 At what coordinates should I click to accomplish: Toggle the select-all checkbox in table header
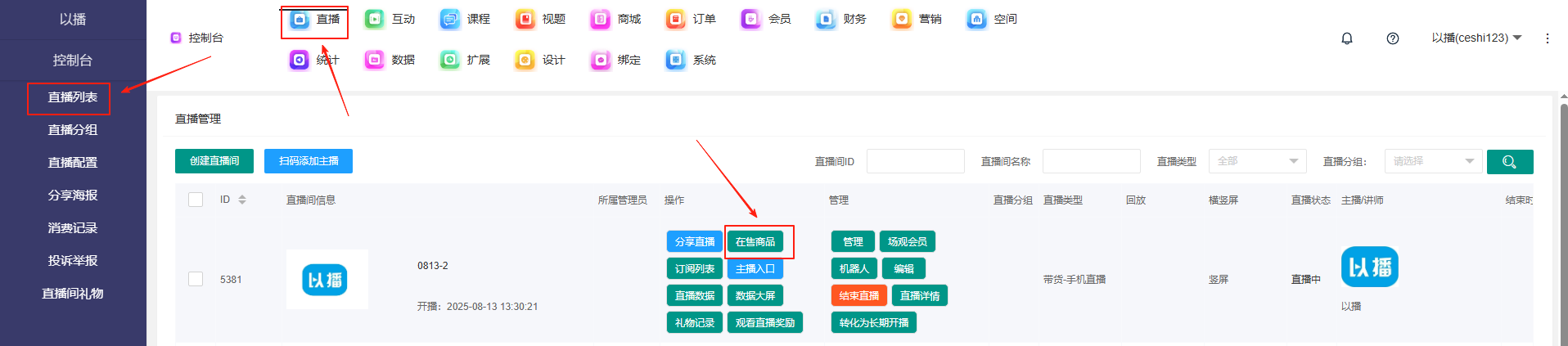coord(196,200)
